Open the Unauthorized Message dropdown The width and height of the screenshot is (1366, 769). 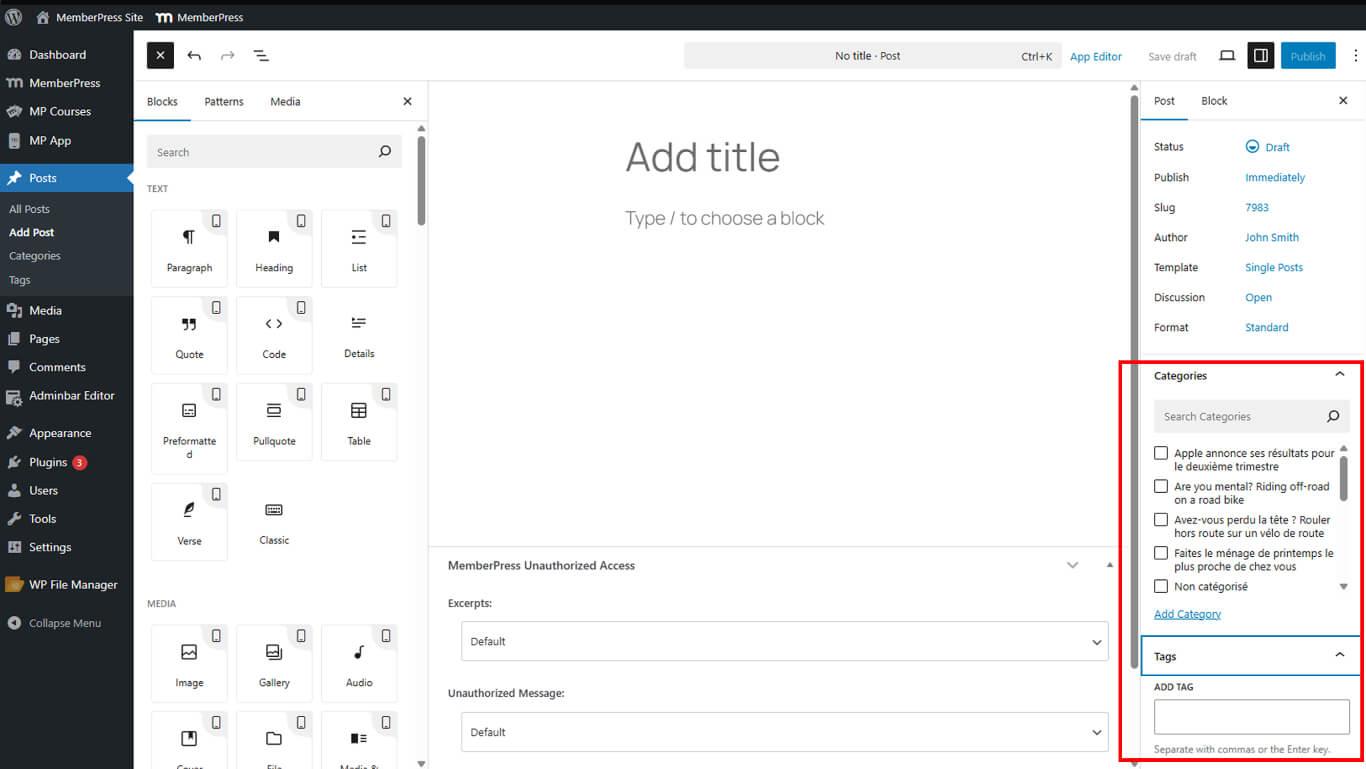coord(784,732)
